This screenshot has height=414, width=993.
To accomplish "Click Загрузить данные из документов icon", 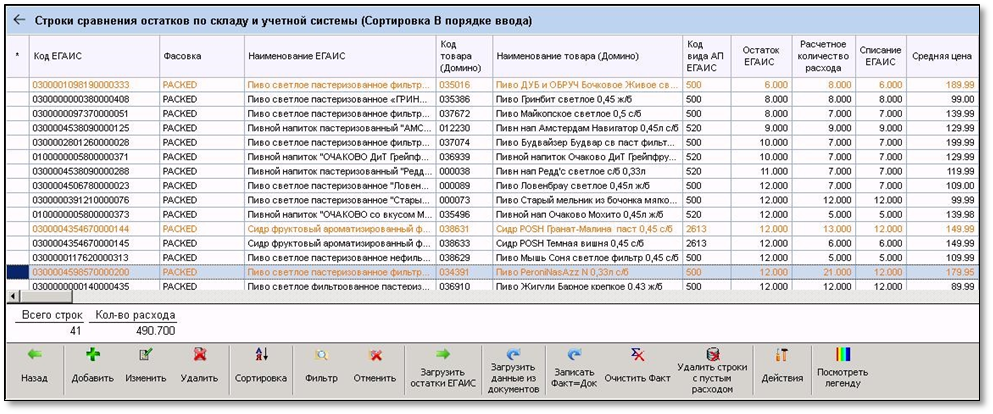I will [x=514, y=353].
